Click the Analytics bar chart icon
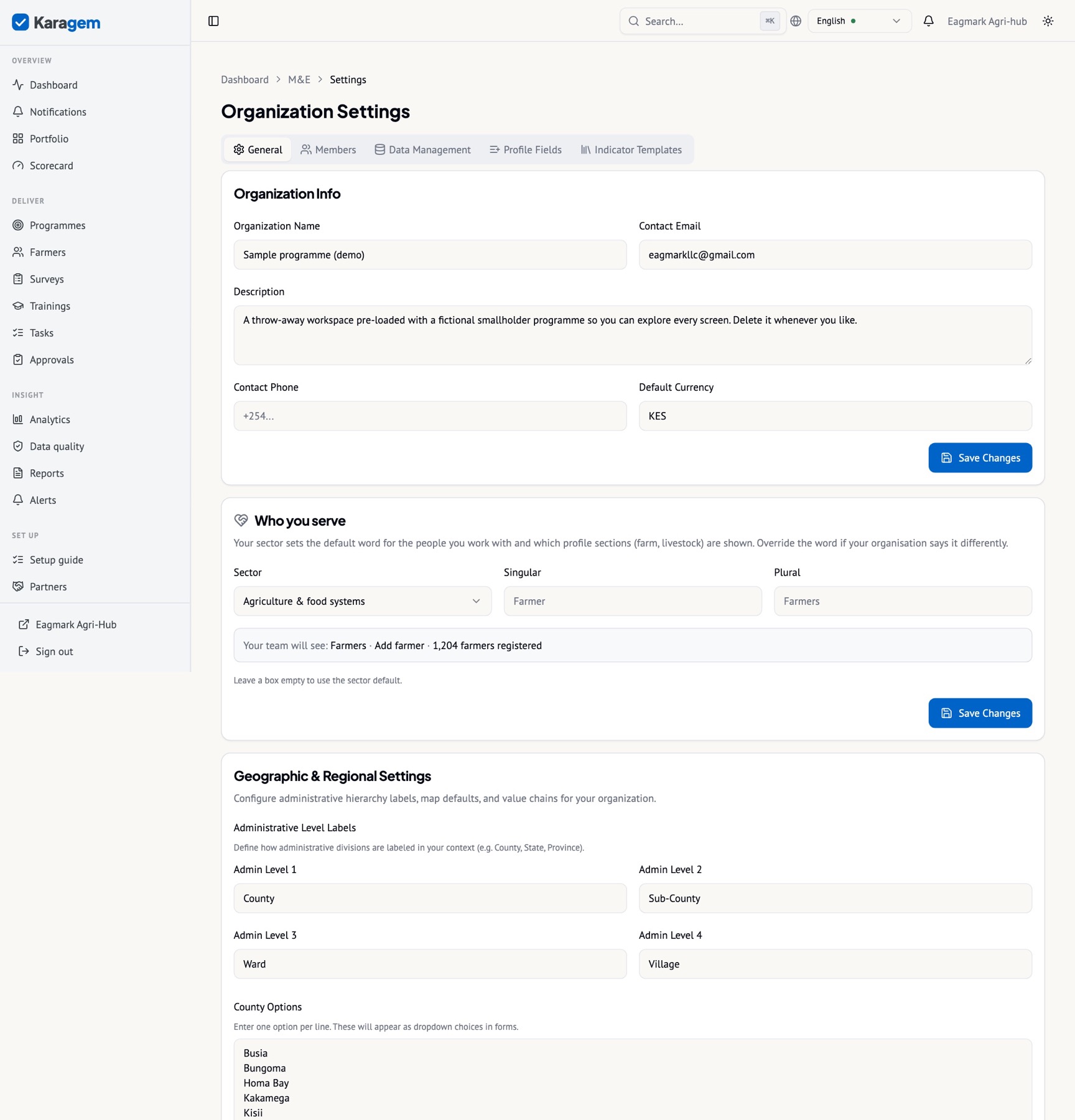Viewport: 1075px width, 1120px height. (18, 419)
